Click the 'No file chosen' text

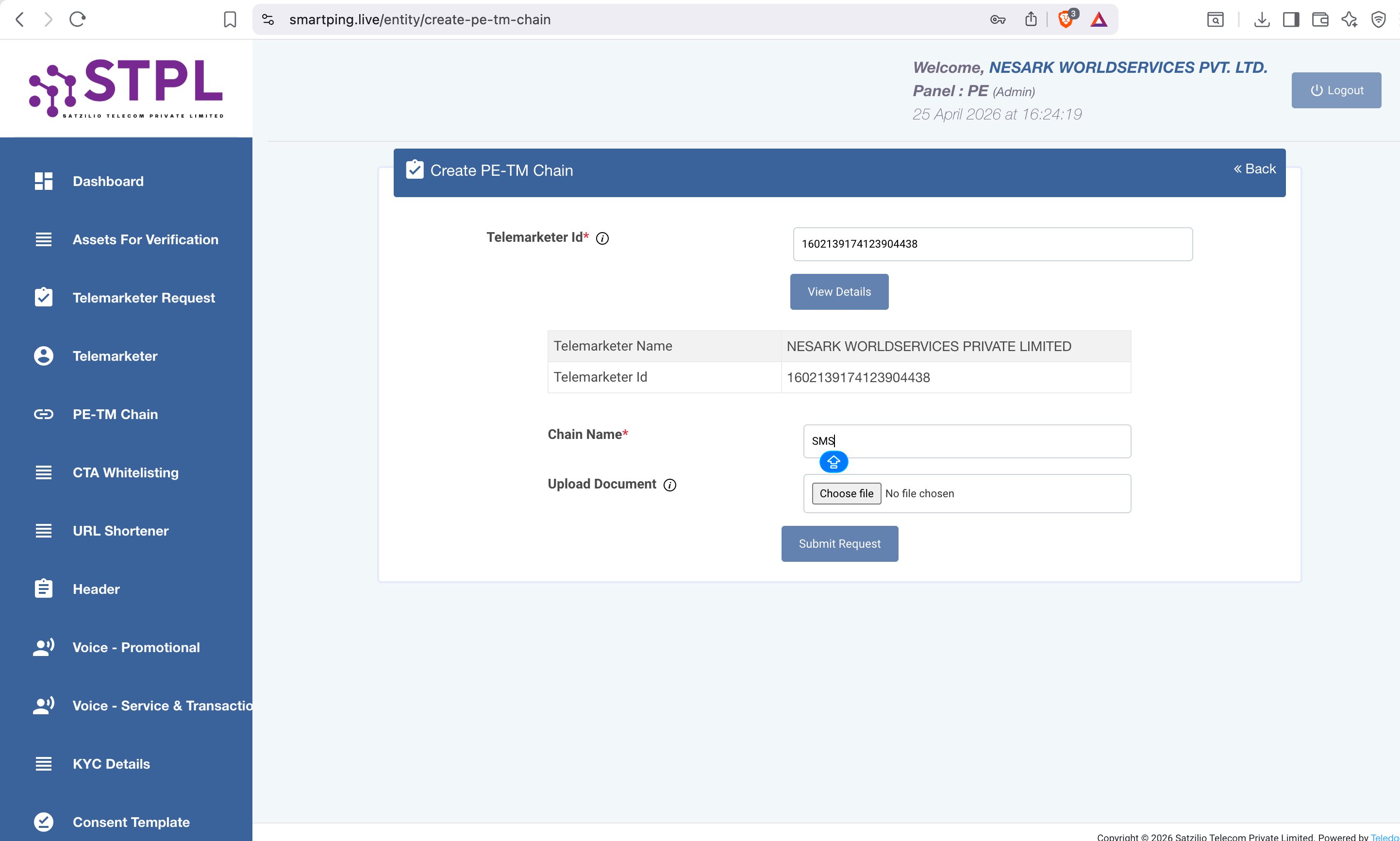coord(919,494)
